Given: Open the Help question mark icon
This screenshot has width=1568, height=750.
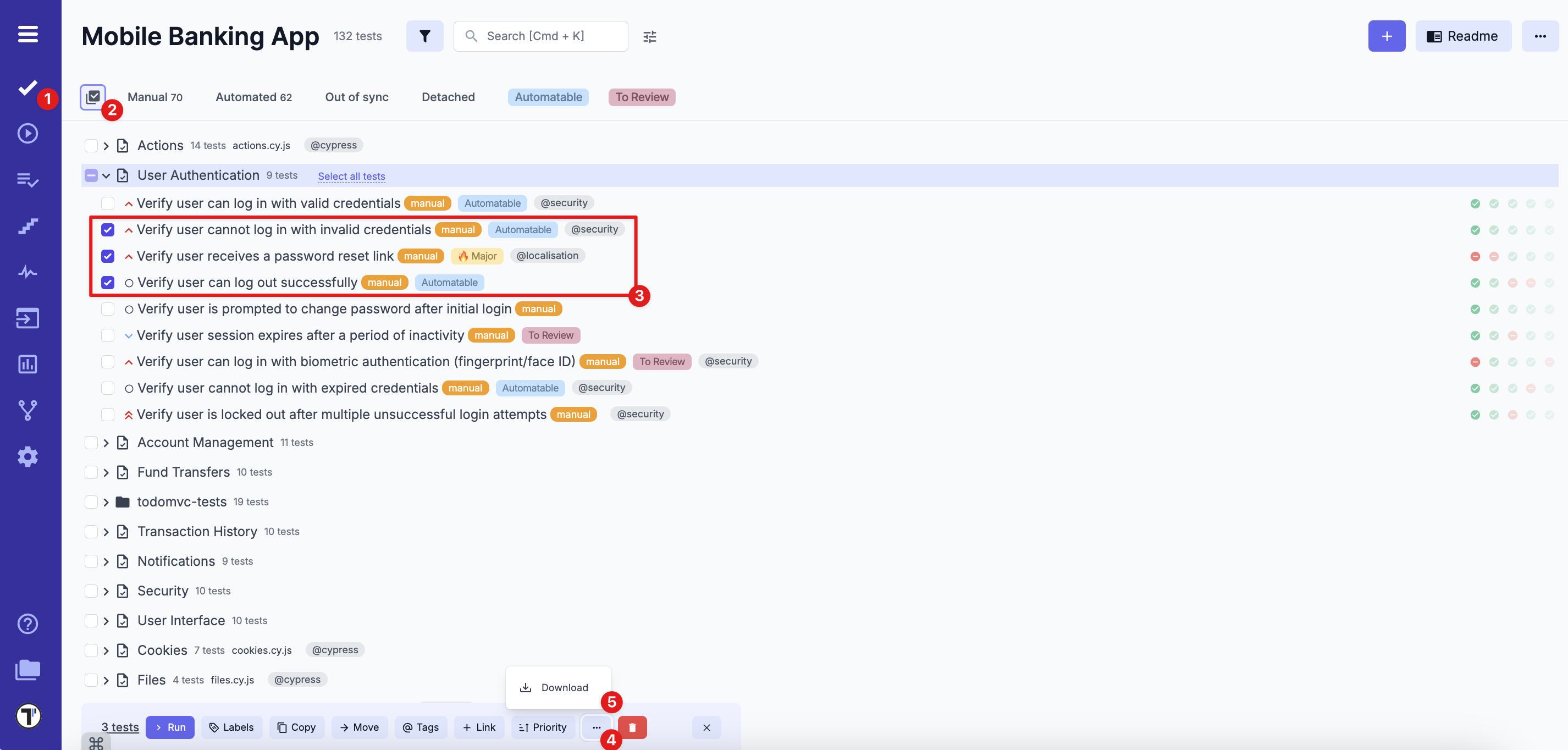Looking at the screenshot, I should coord(27,624).
